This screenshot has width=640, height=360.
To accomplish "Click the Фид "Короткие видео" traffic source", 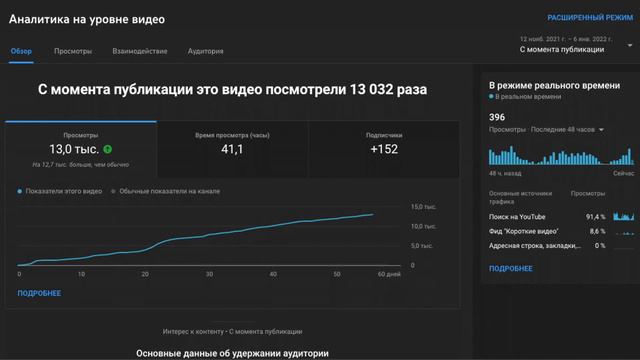I will (x=524, y=231).
